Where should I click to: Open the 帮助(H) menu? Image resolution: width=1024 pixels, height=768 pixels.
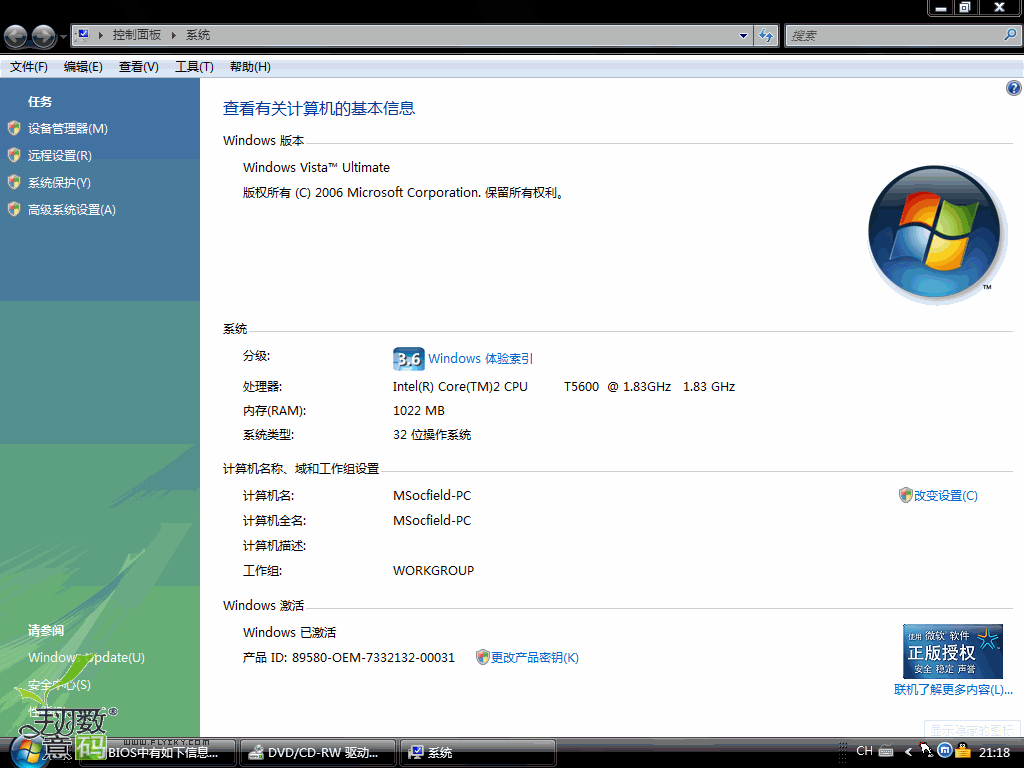click(x=250, y=67)
